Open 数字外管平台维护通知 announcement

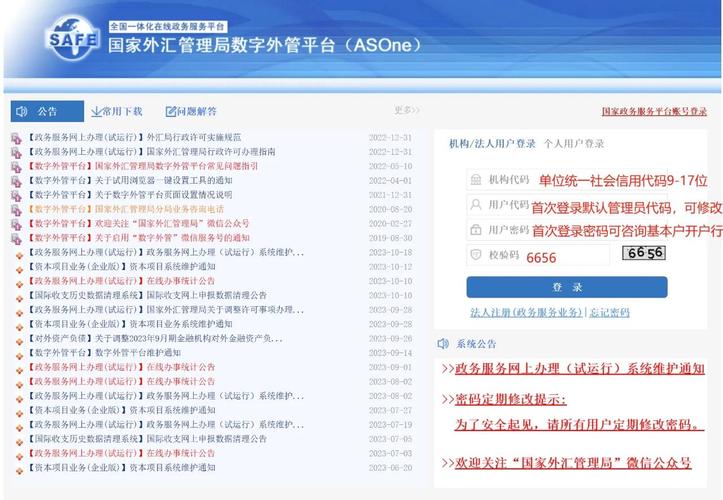pyautogui.click(x=104, y=352)
